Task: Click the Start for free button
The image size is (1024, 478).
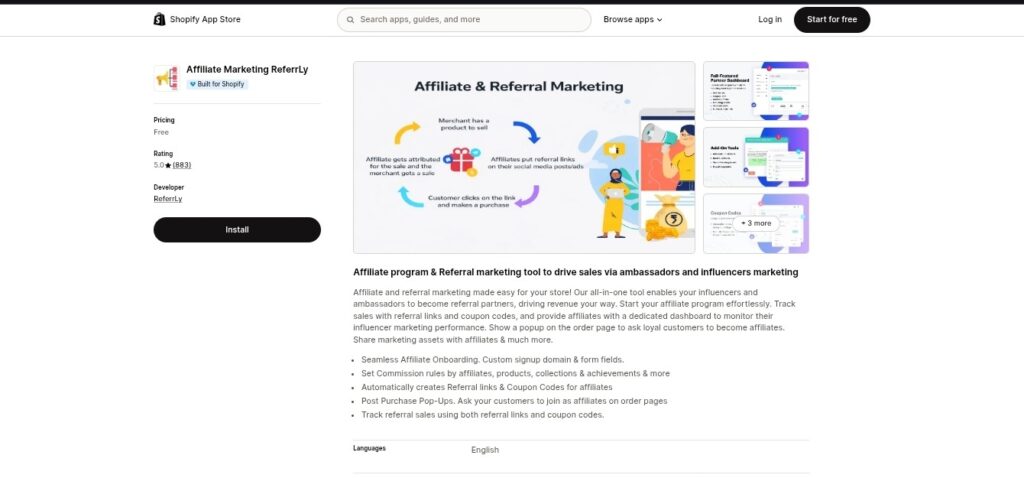Action: pyautogui.click(x=831, y=20)
